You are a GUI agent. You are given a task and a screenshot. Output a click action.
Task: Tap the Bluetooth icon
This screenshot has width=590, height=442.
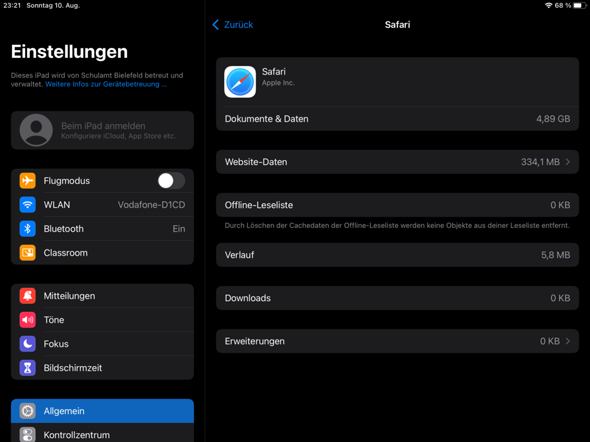(x=27, y=229)
